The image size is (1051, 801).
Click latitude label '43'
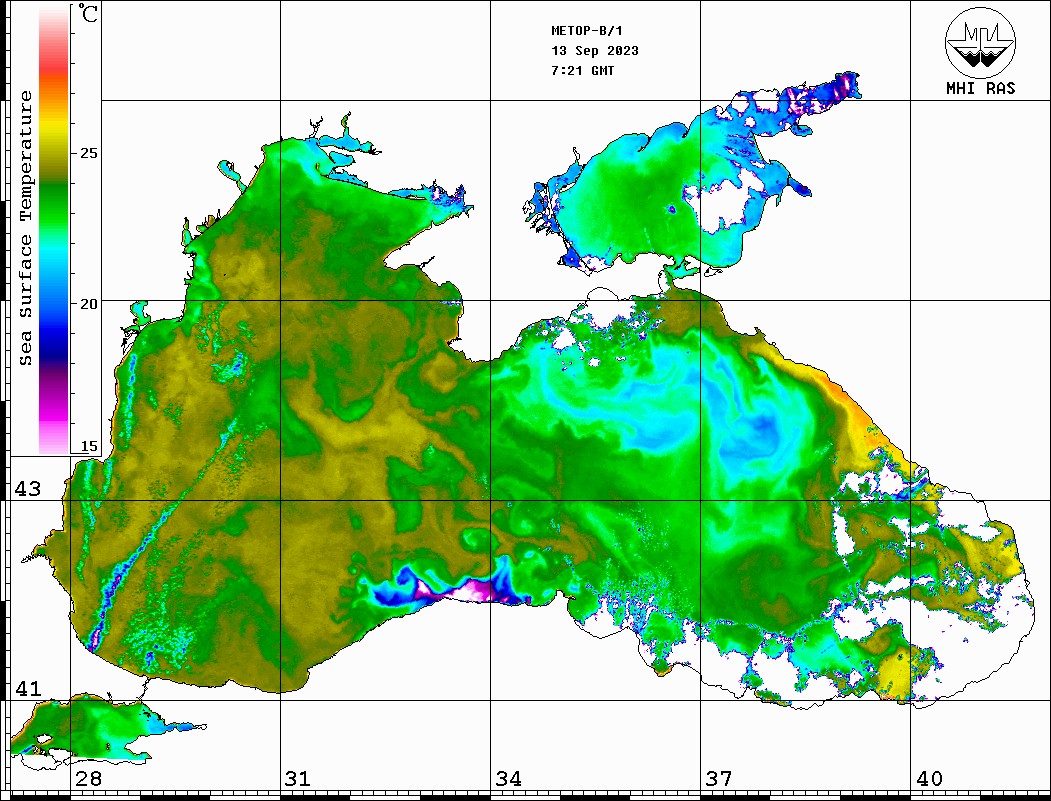(x=27, y=489)
